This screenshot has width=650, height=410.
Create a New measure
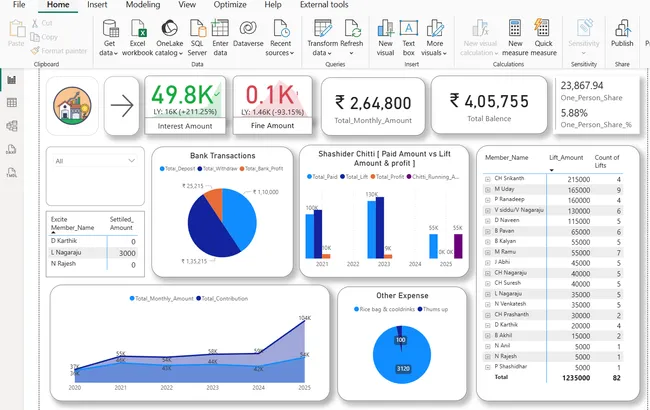[515, 38]
